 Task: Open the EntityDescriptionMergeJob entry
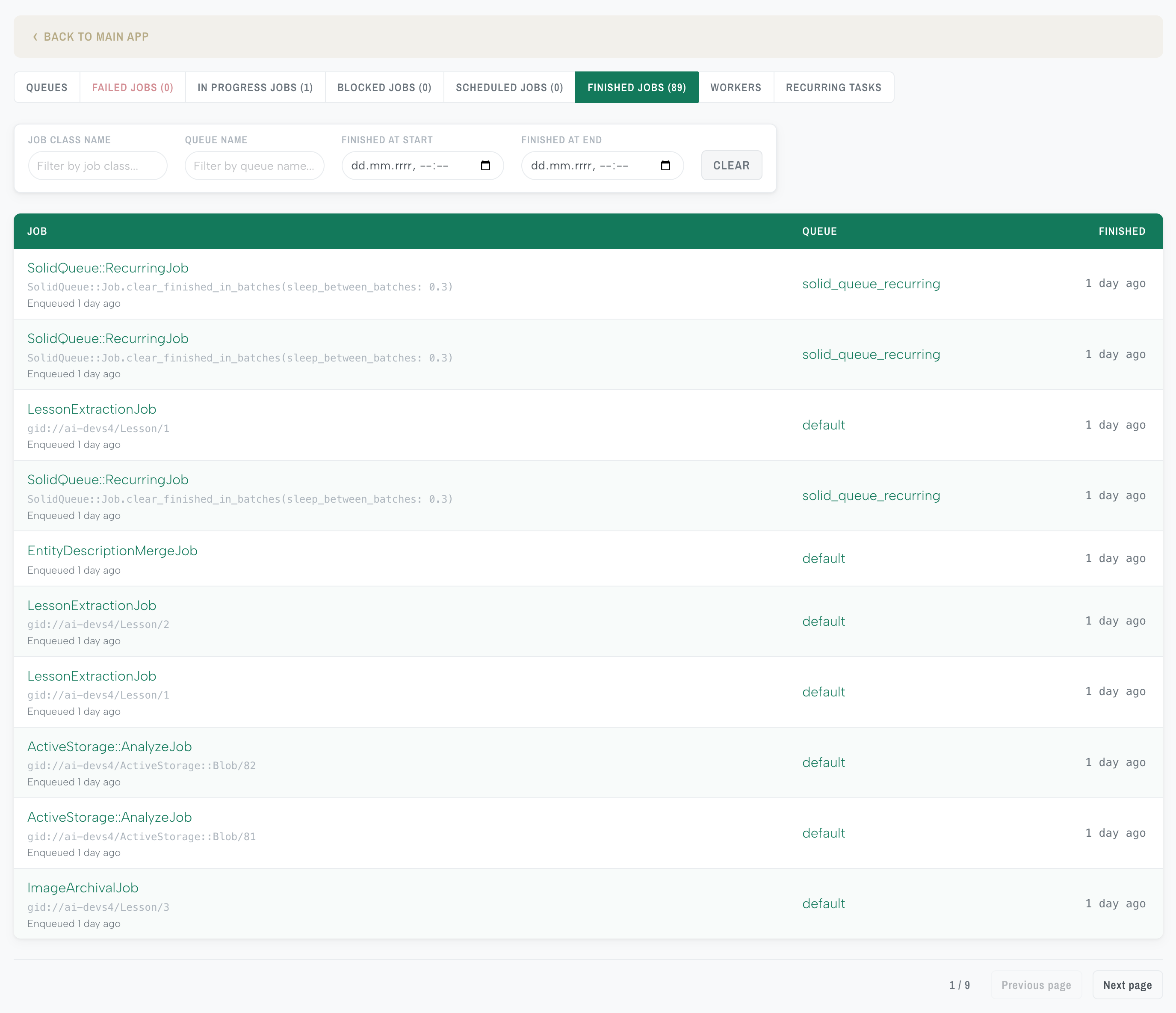[112, 550]
